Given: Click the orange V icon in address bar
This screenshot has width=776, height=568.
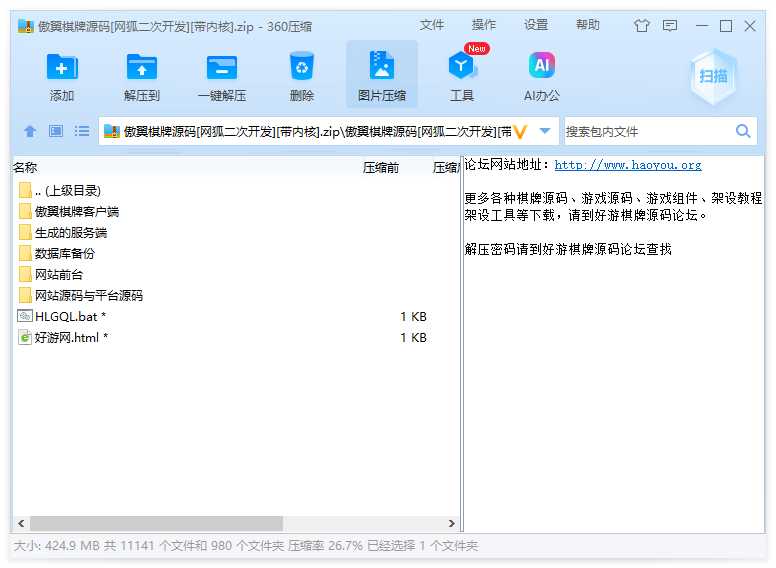Looking at the screenshot, I should point(520,132).
